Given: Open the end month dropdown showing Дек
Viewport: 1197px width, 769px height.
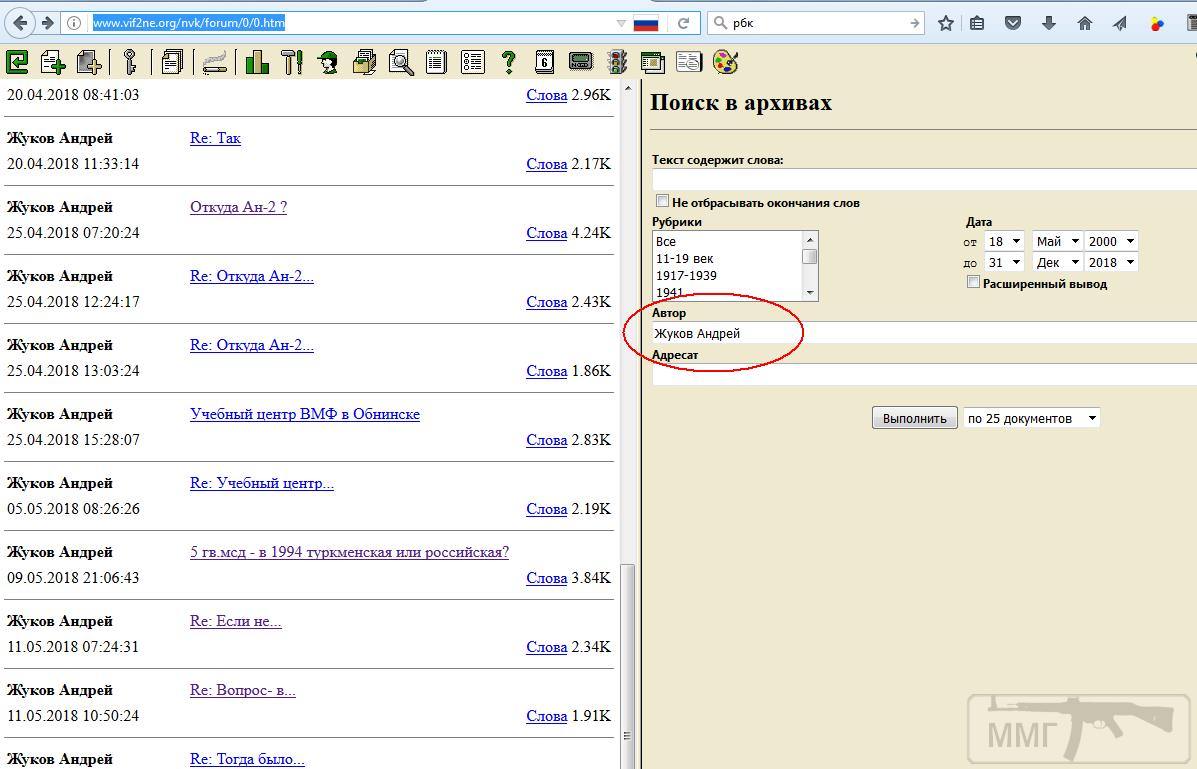Looking at the screenshot, I should (x=1057, y=262).
